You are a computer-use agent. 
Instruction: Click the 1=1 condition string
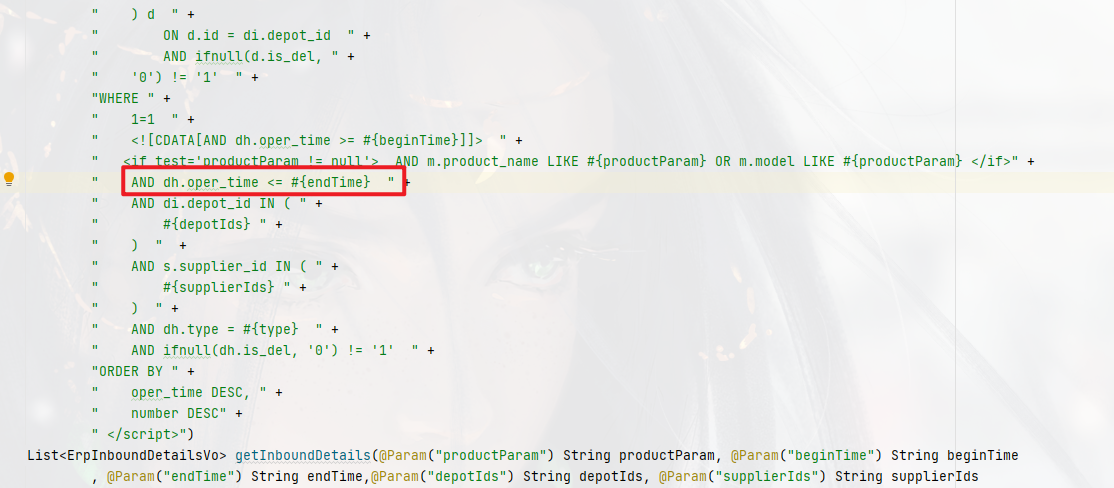click(x=146, y=119)
